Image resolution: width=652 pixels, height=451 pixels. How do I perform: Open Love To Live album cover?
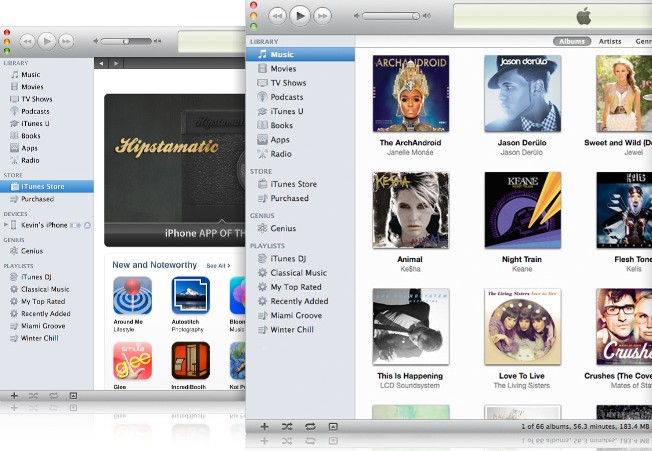click(523, 326)
